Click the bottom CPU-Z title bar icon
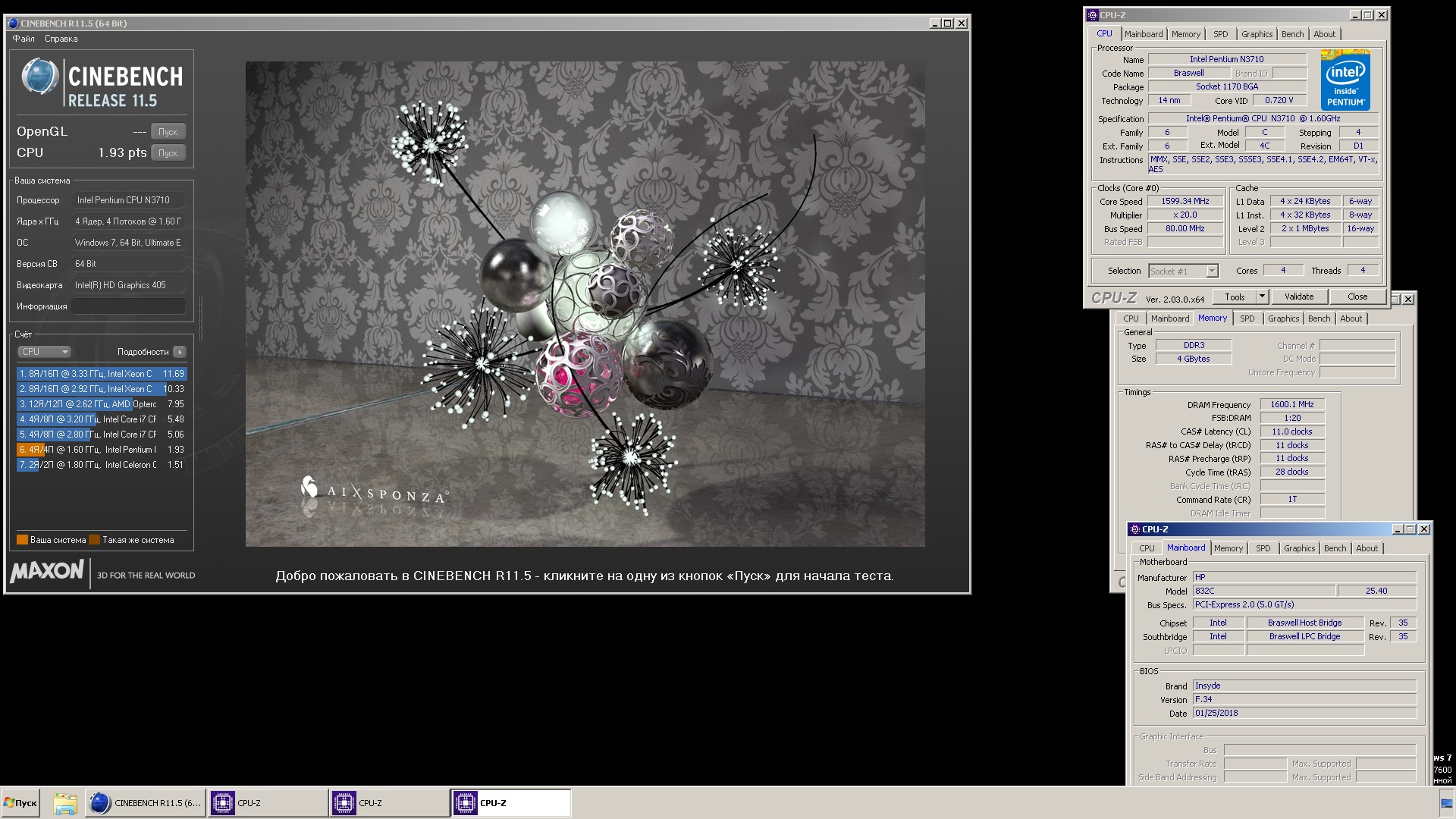1456x819 pixels. coord(1135,530)
